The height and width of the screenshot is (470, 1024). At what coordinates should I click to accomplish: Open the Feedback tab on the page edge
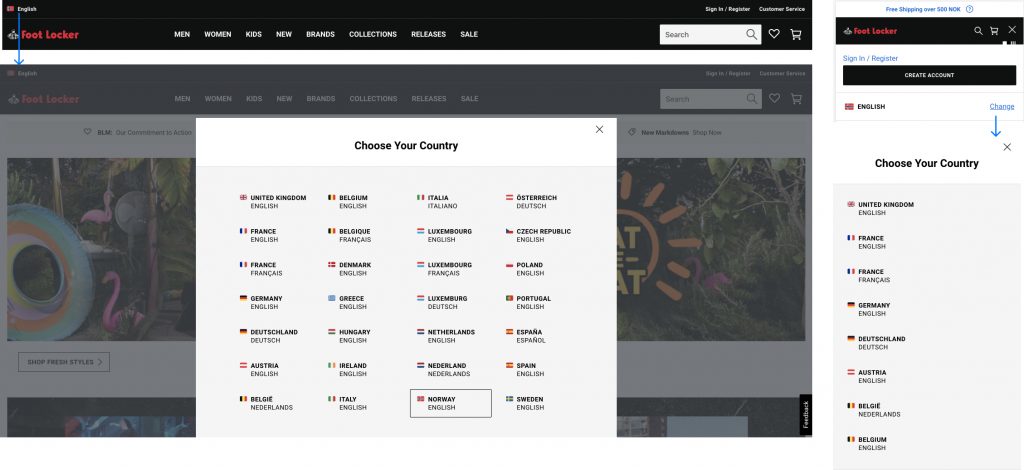pyautogui.click(x=806, y=415)
